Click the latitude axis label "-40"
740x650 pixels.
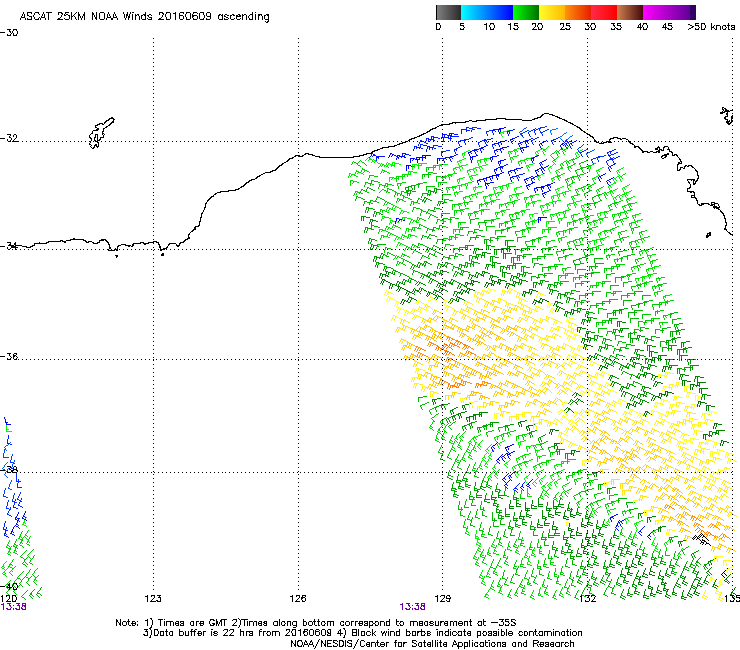point(9,586)
